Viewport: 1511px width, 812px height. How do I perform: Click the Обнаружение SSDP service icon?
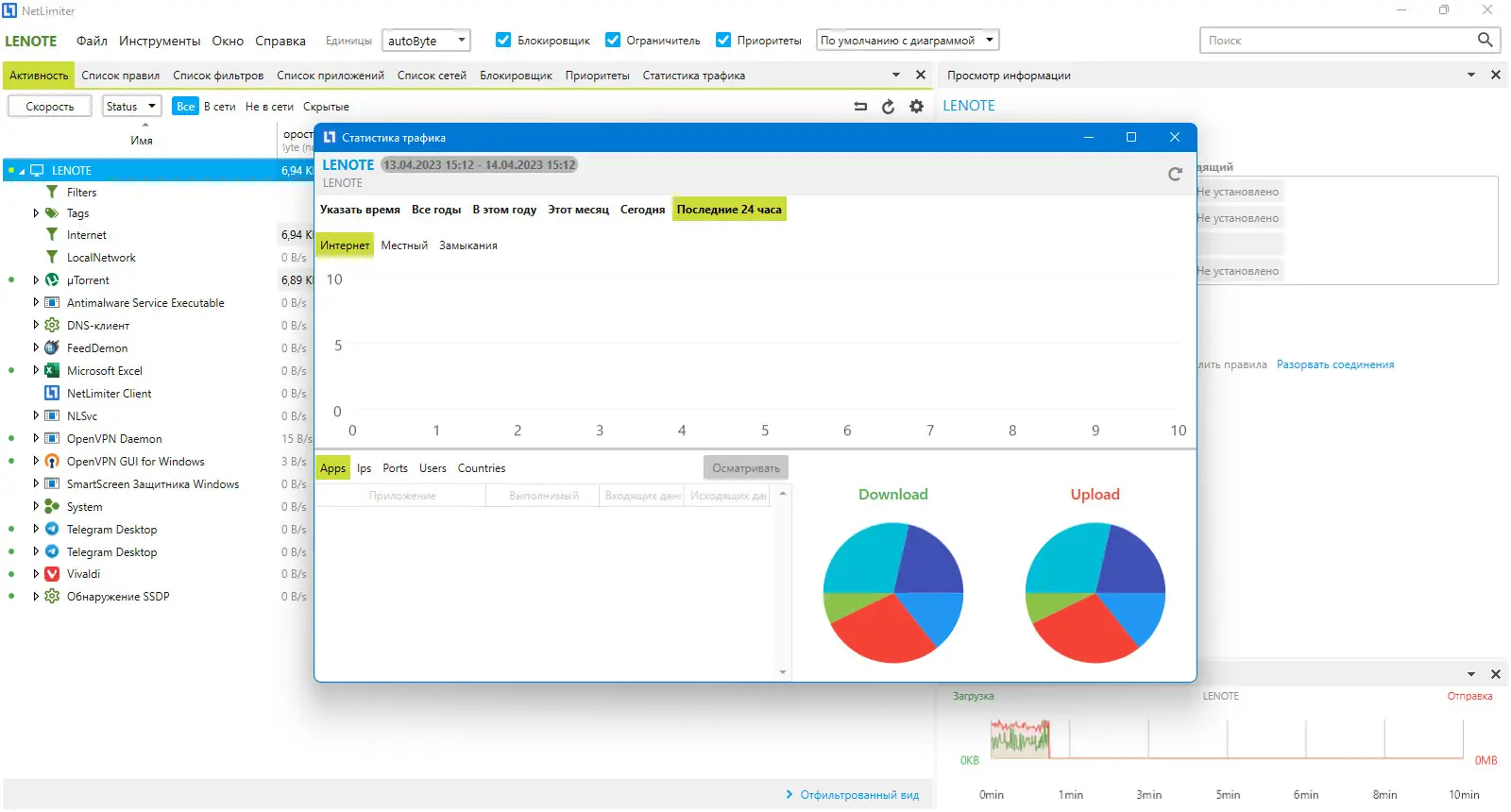(x=52, y=597)
